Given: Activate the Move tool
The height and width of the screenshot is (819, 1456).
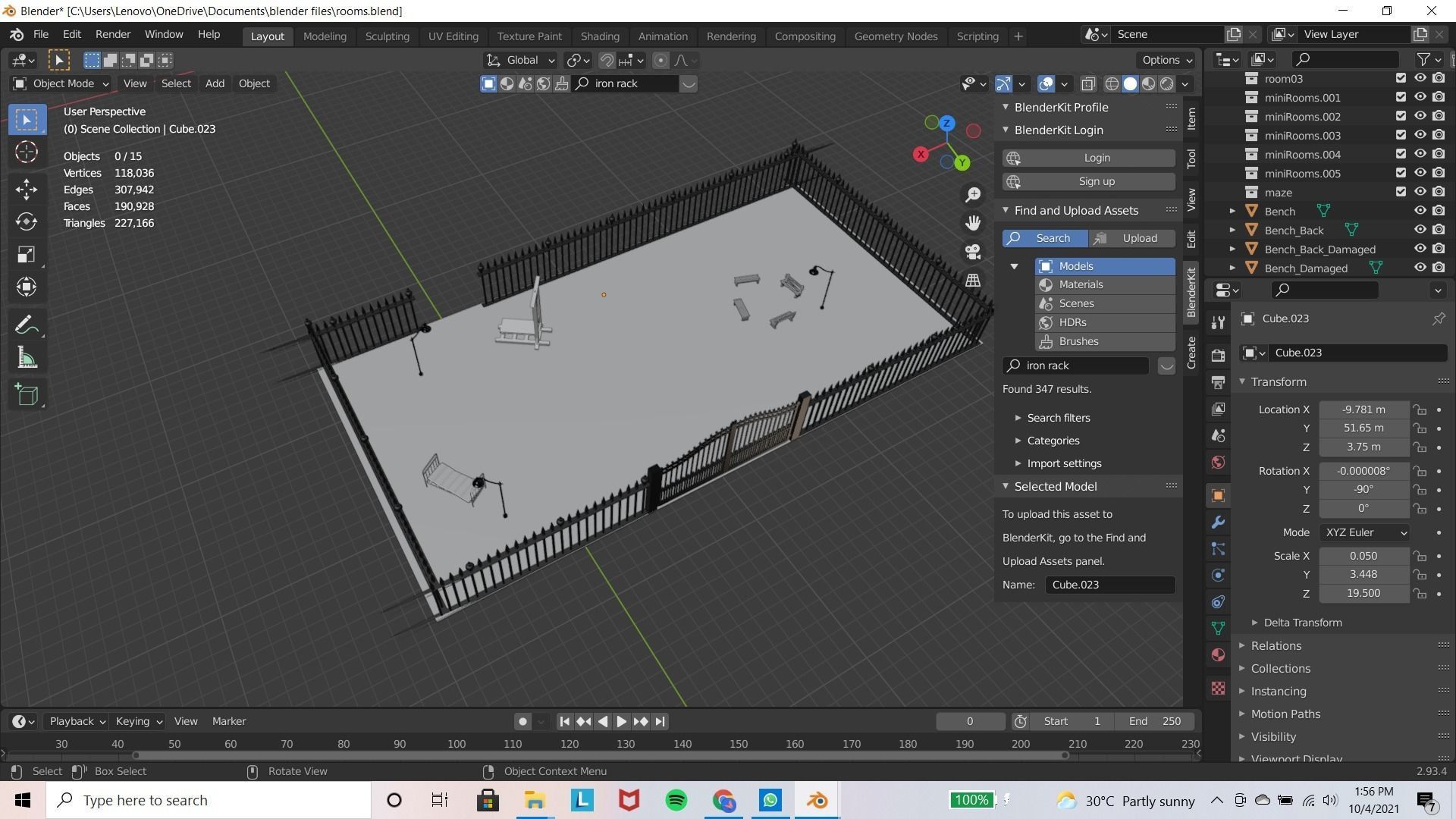Looking at the screenshot, I should [27, 189].
